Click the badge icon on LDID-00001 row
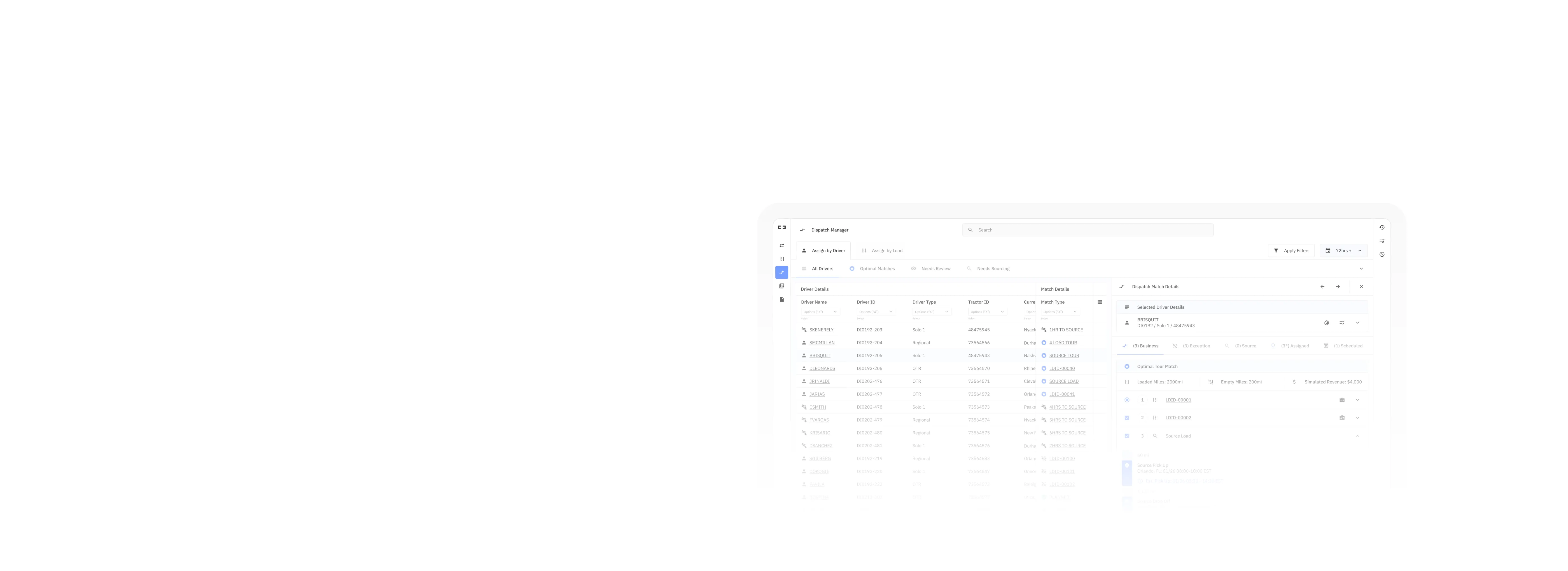Screen dimensions: 1568x571 (1341, 400)
